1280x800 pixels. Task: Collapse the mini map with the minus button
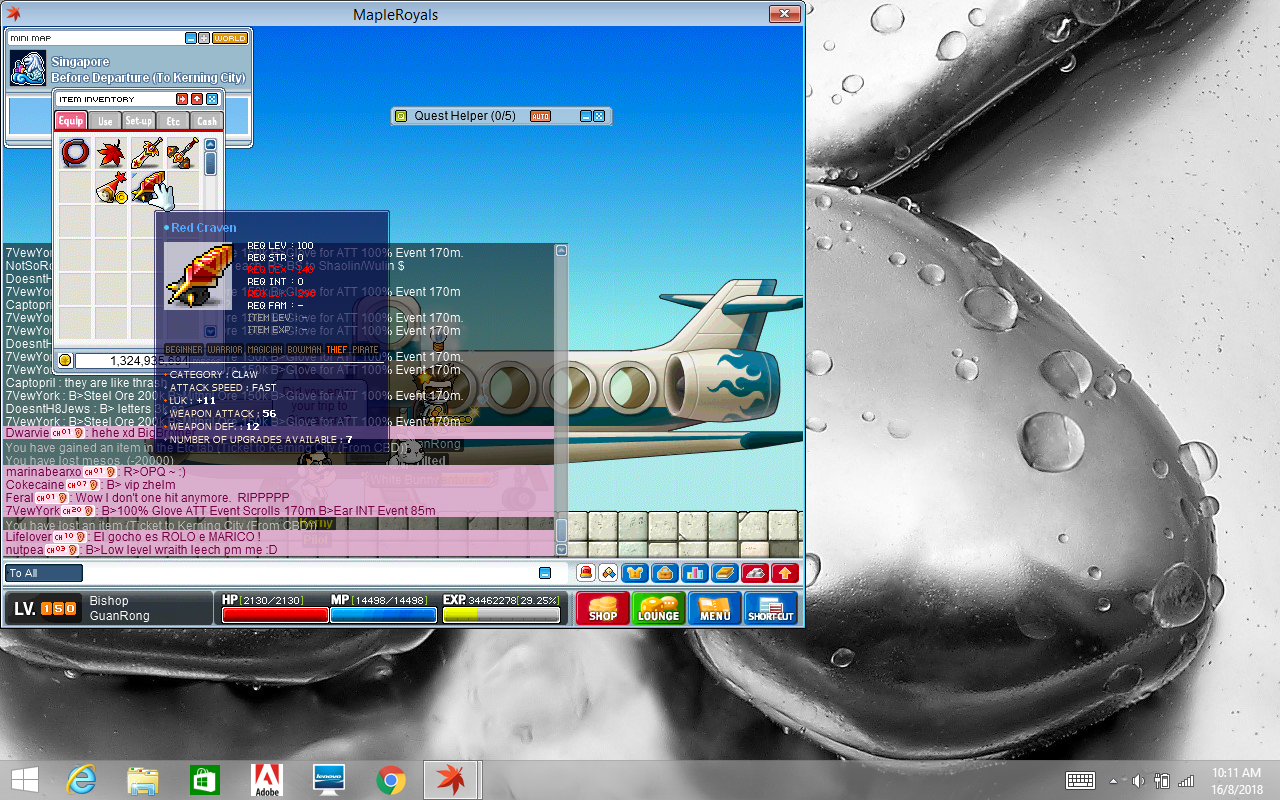pyautogui.click(x=191, y=38)
